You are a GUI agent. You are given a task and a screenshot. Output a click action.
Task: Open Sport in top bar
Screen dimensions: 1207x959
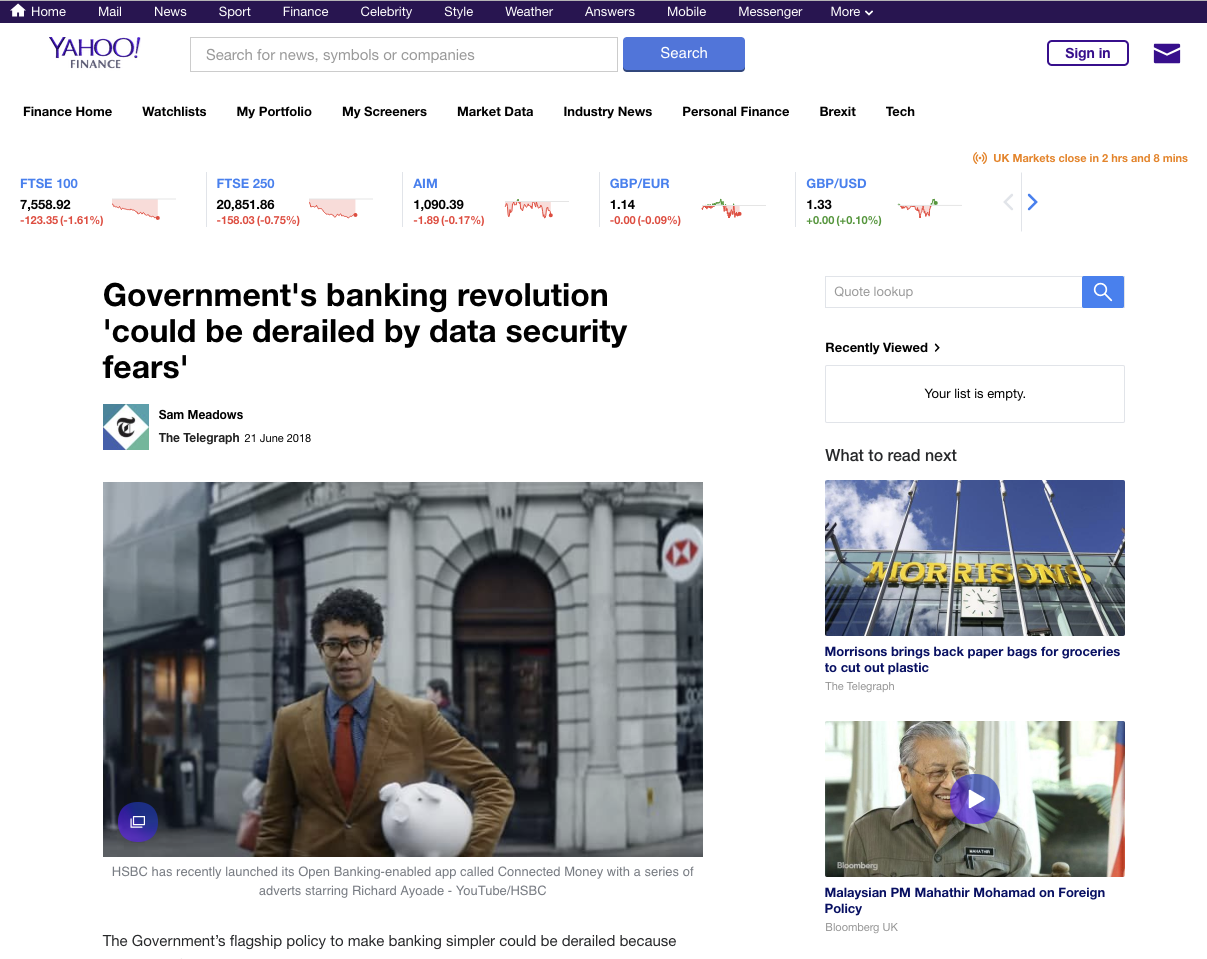point(235,12)
